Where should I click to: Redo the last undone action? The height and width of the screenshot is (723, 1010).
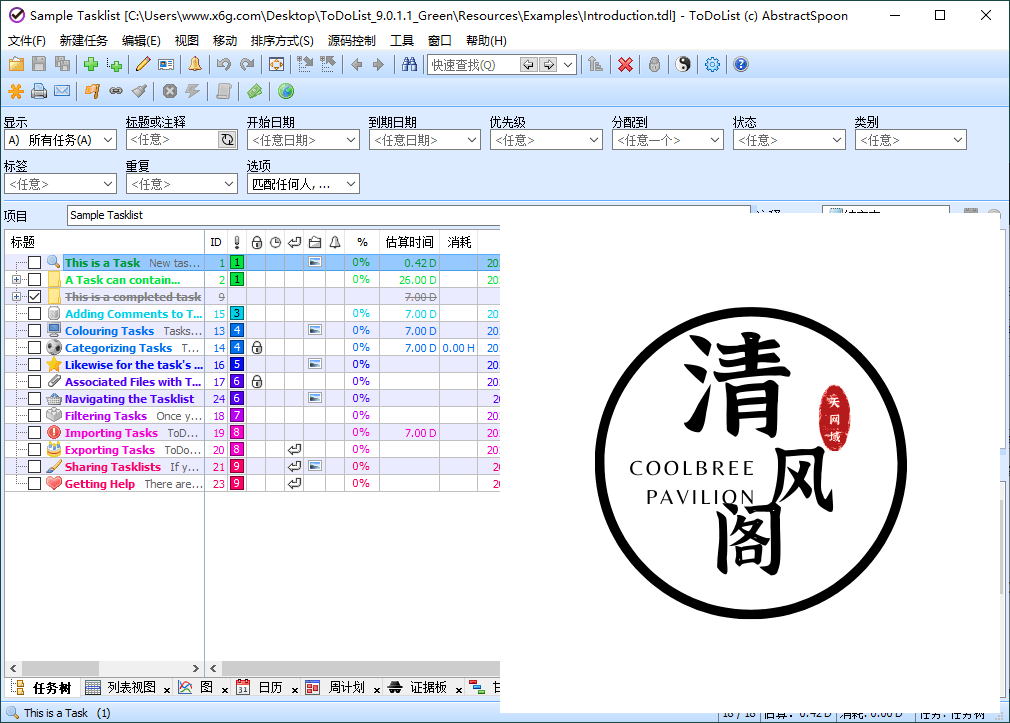tap(247, 64)
